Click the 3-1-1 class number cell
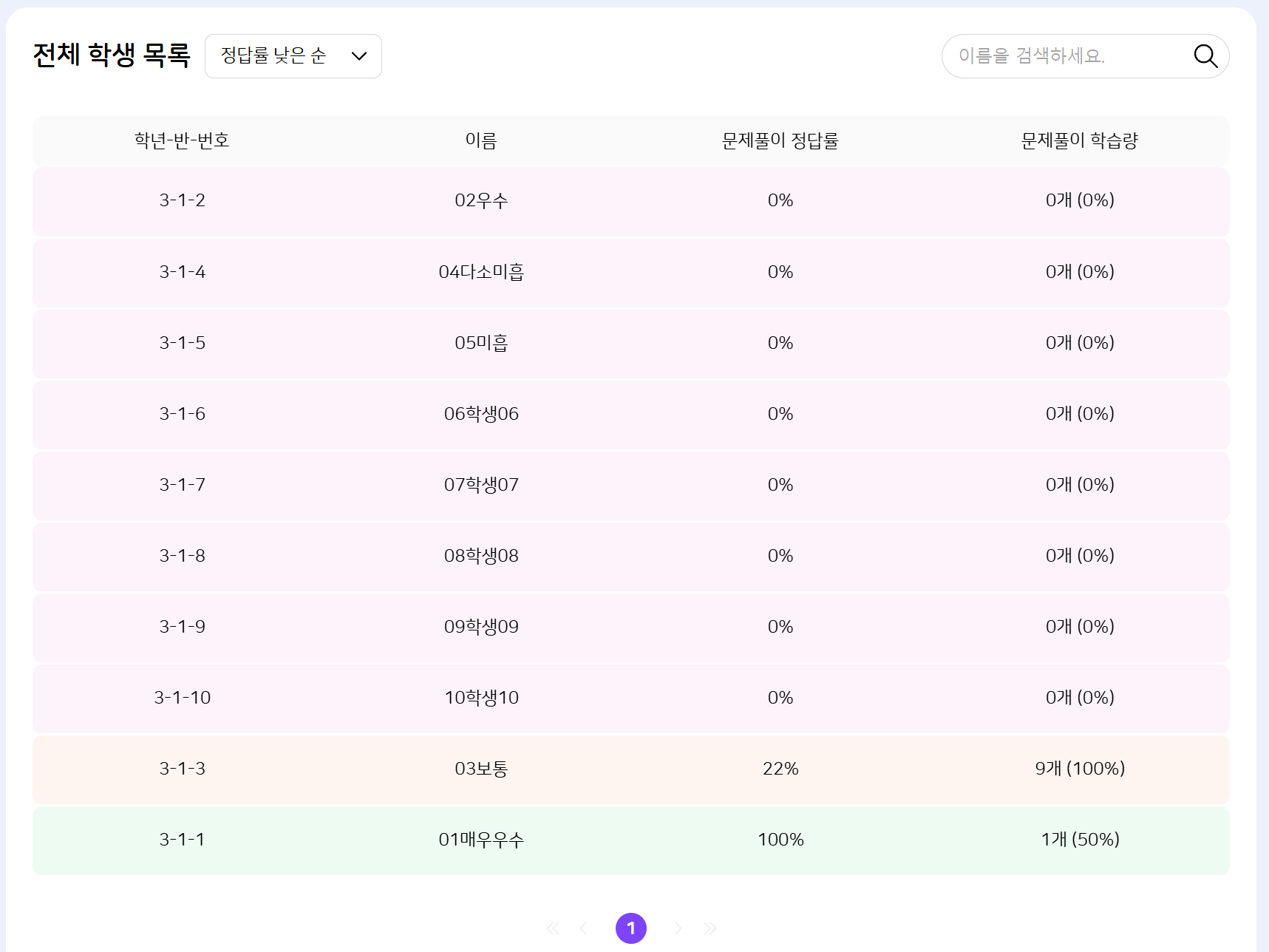The width and height of the screenshot is (1269, 952). (x=182, y=840)
